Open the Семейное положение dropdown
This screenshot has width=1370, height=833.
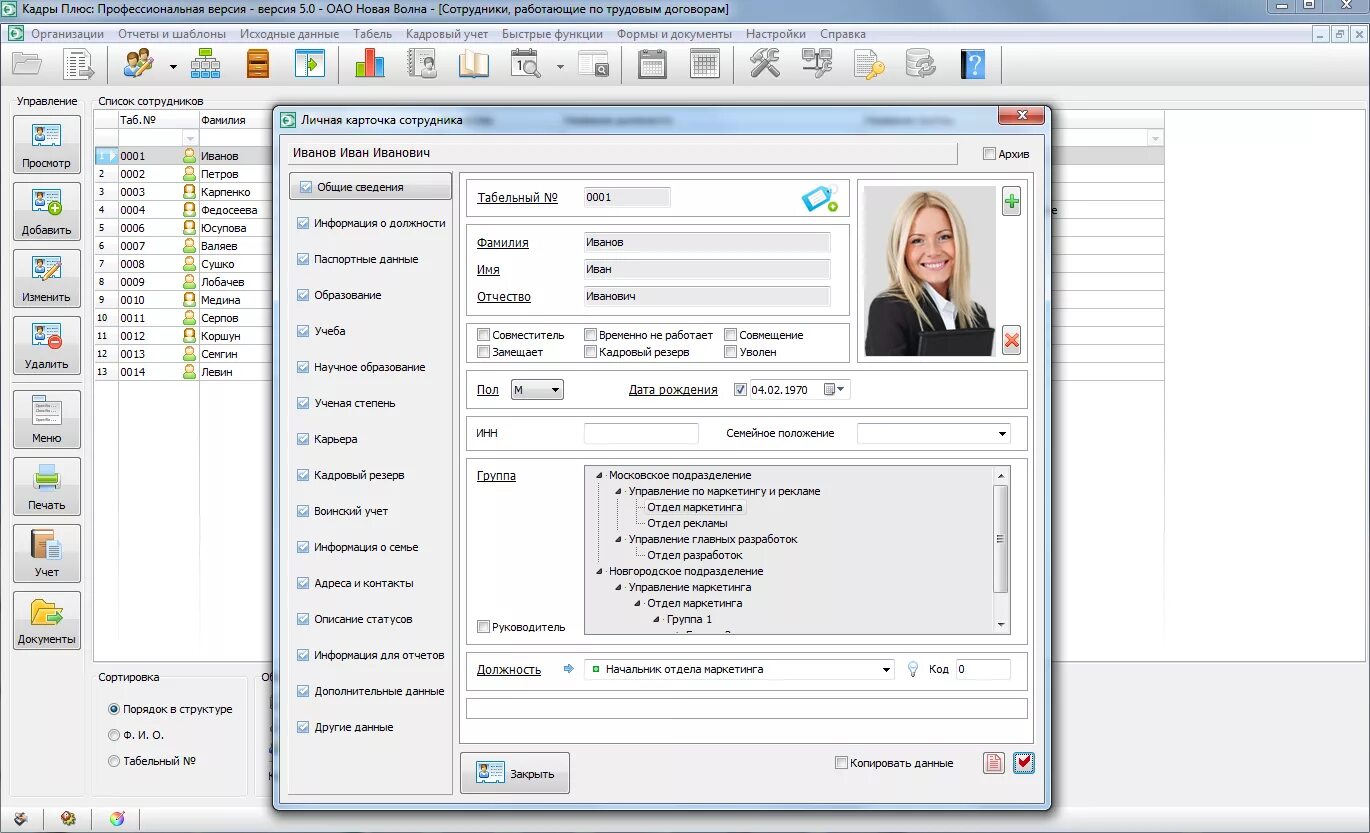(1002, 434)
